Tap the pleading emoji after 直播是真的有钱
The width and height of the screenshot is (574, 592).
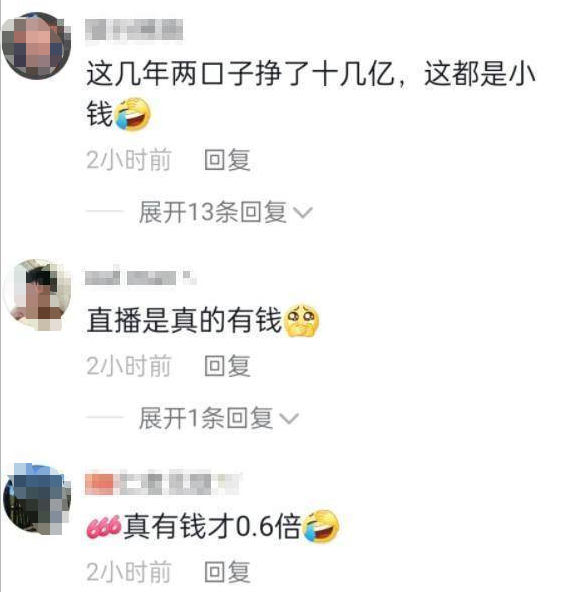point(301,321)
